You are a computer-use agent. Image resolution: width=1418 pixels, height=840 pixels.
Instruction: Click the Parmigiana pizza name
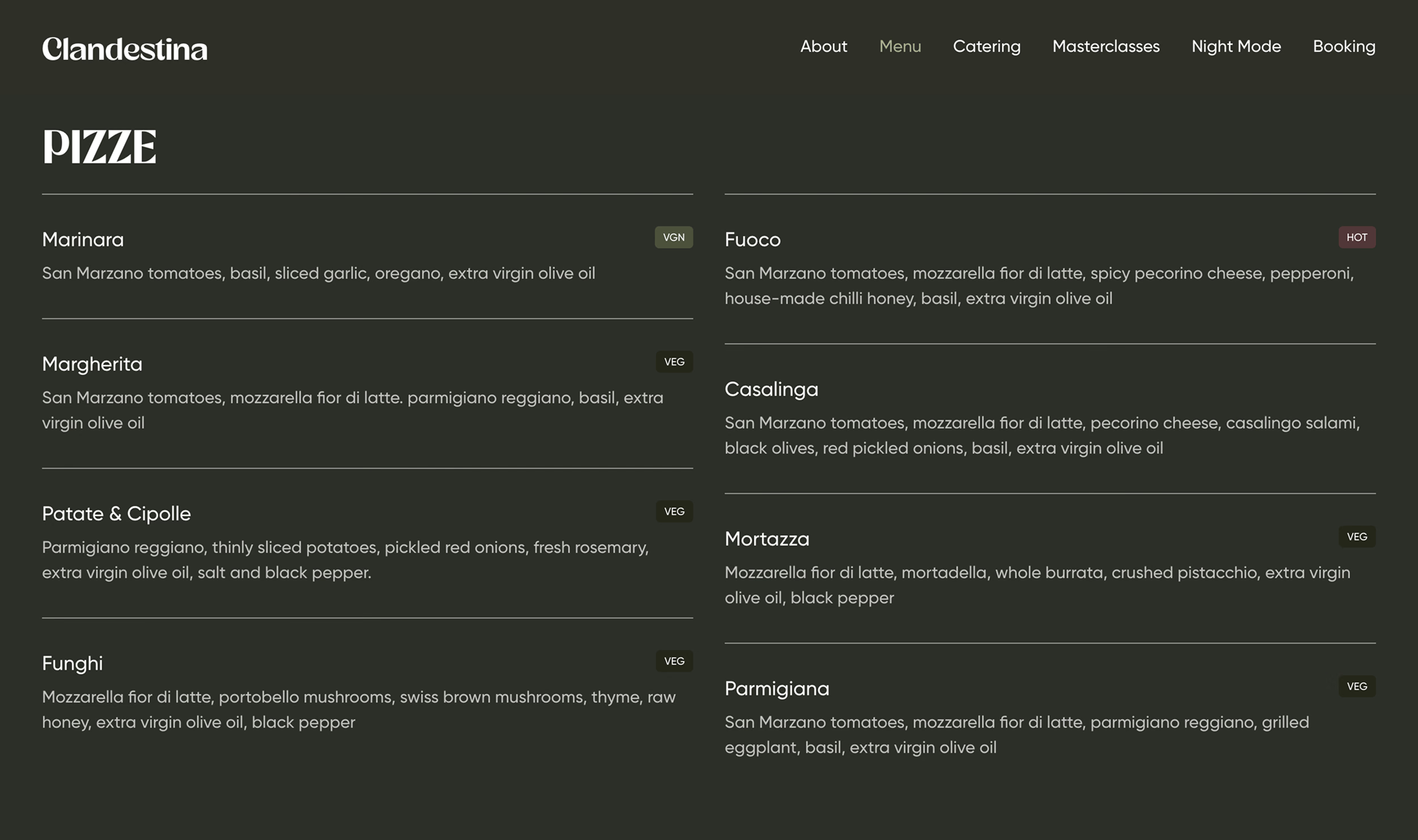[776, 689]
